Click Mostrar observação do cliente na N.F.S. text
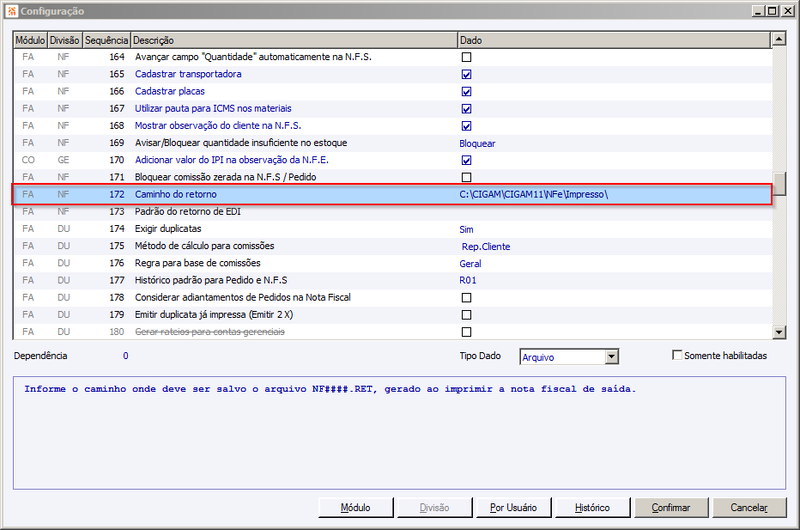This screenshot has height=530, width=800. coord(218,125)
